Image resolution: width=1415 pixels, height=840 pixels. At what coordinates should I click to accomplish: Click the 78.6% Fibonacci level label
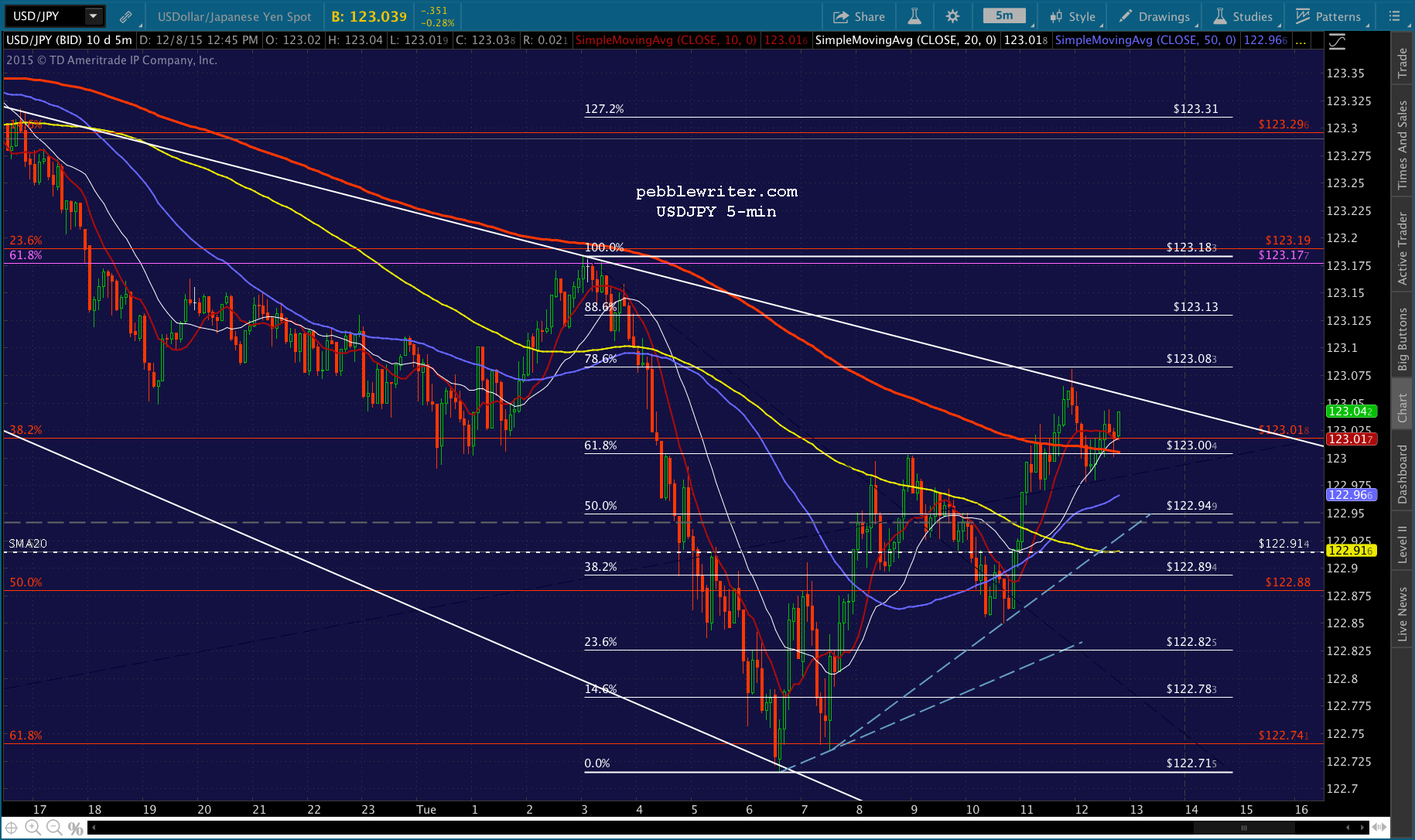601,359
